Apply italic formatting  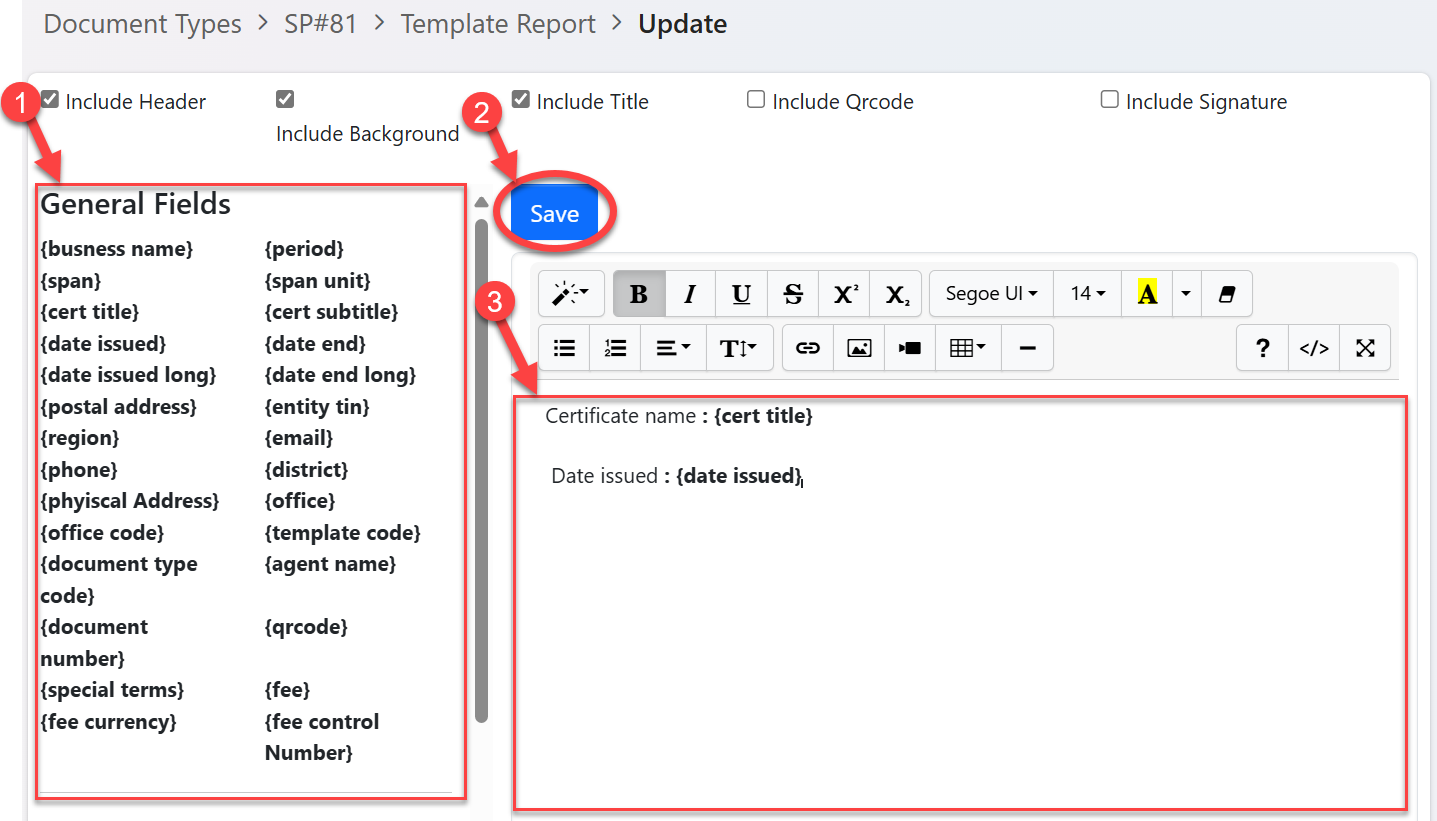[x=690, y=294]
